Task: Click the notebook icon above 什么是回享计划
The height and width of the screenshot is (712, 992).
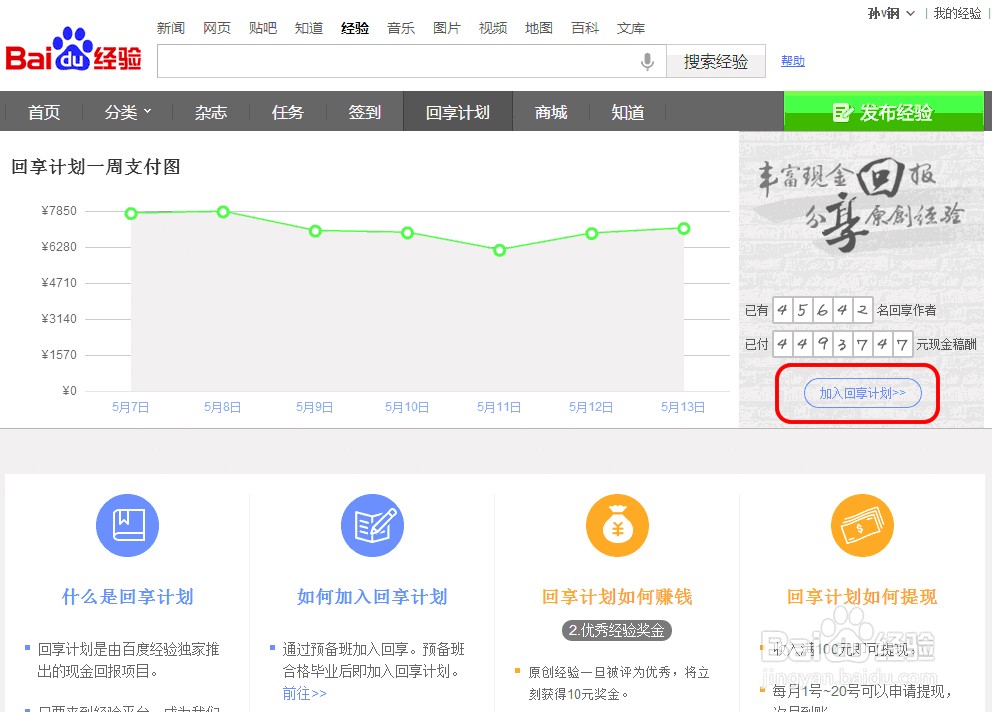Action: coord(127,525)
